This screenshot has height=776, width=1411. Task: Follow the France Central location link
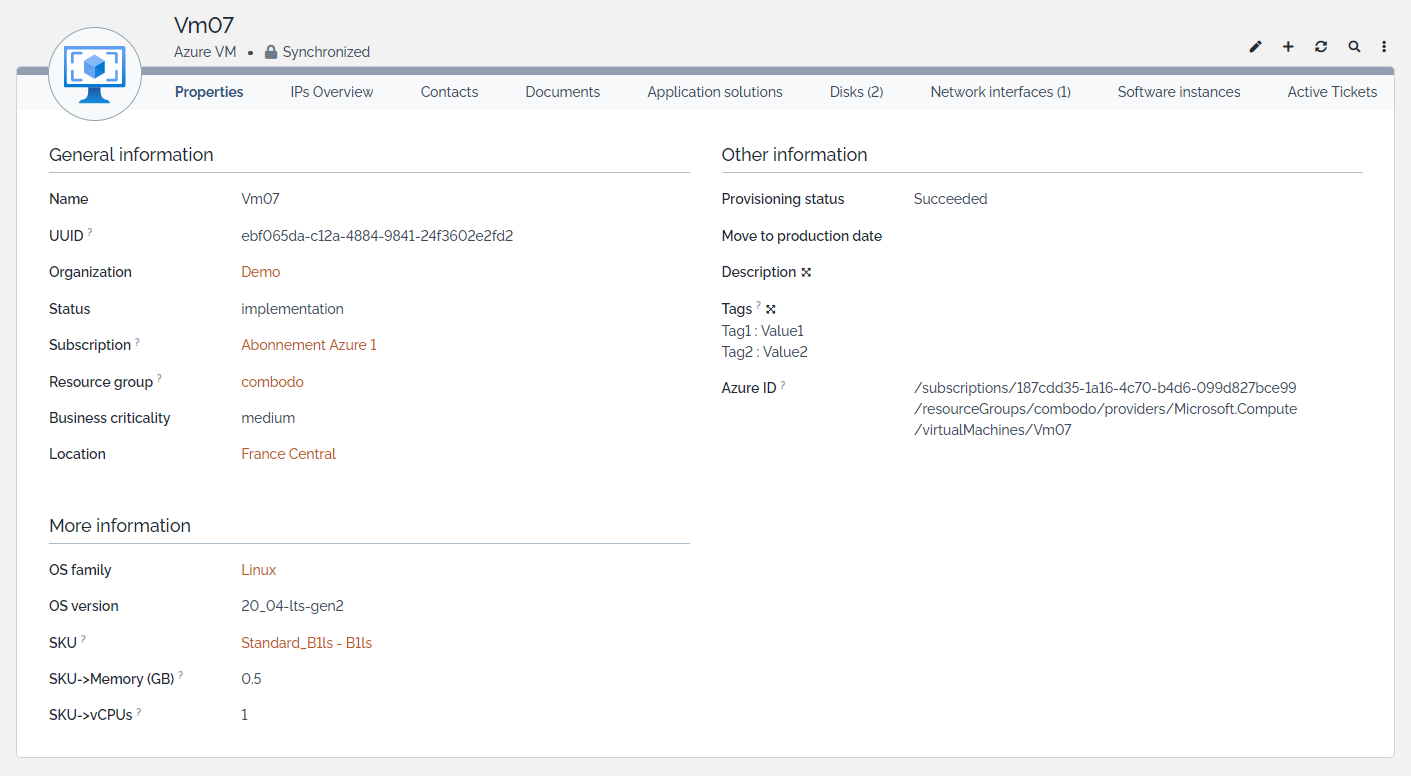[288, 454]
